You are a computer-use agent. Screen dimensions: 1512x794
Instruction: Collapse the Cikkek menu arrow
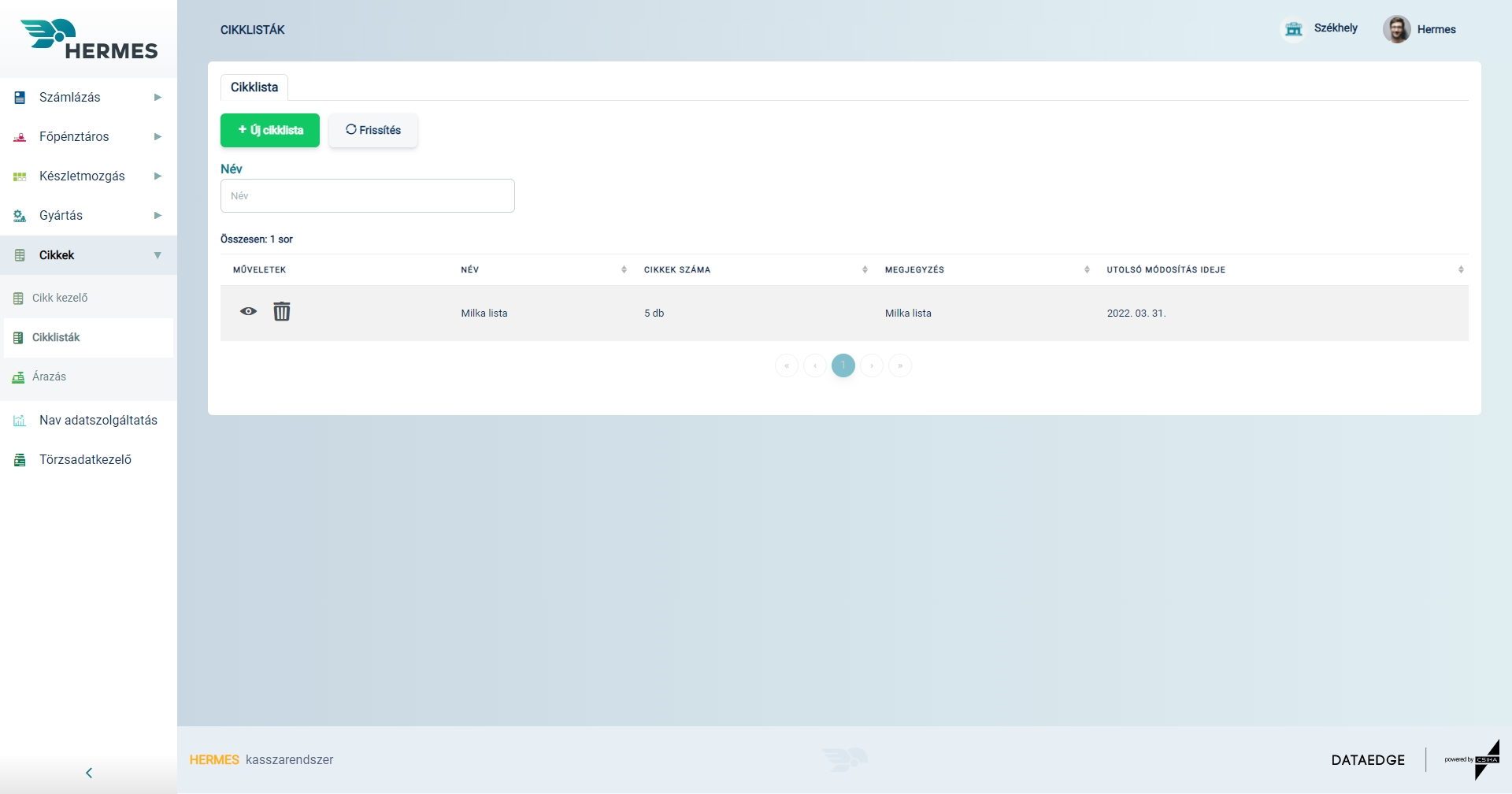[157, 255]
